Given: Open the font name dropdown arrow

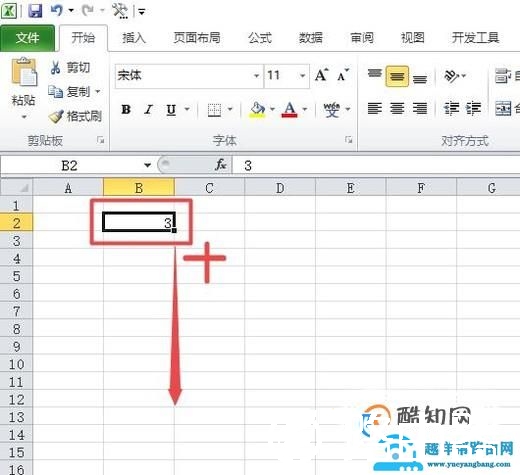Looking at the screenshot, I should pyautogui.click(x=256, y=76).
